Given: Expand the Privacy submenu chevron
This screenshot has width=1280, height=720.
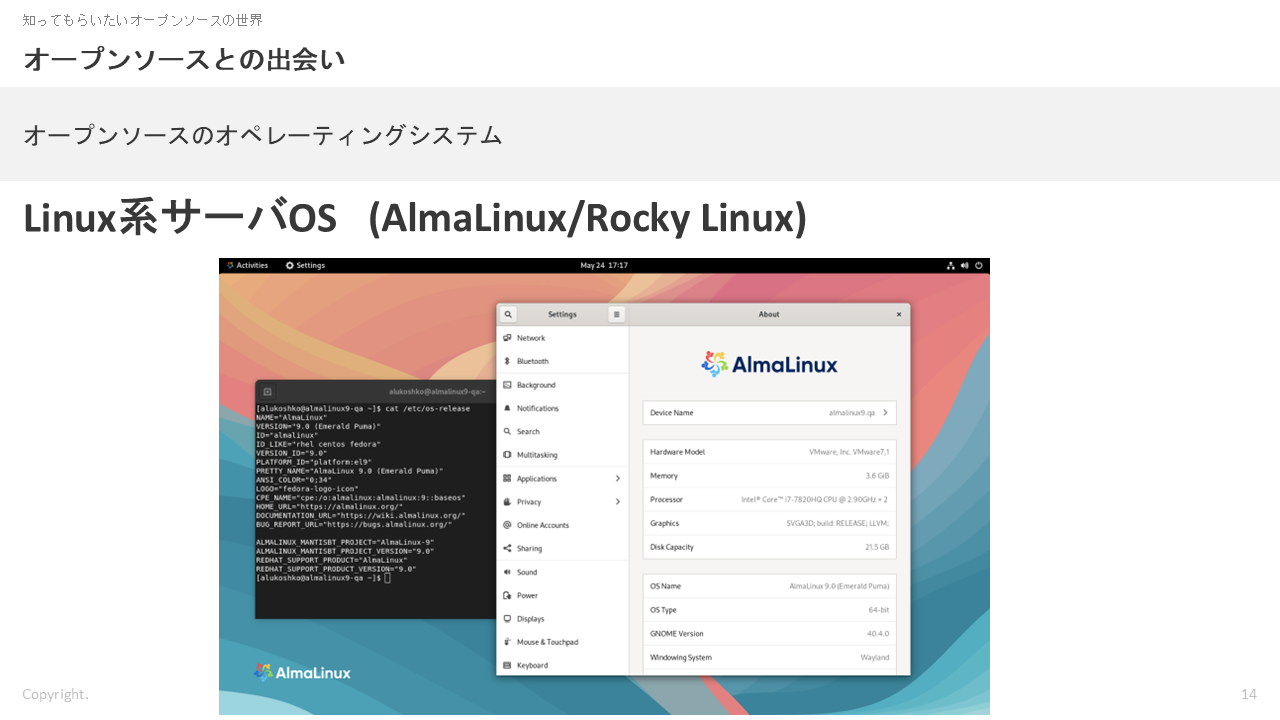Looking at the screenshot, I should [617, 502].
